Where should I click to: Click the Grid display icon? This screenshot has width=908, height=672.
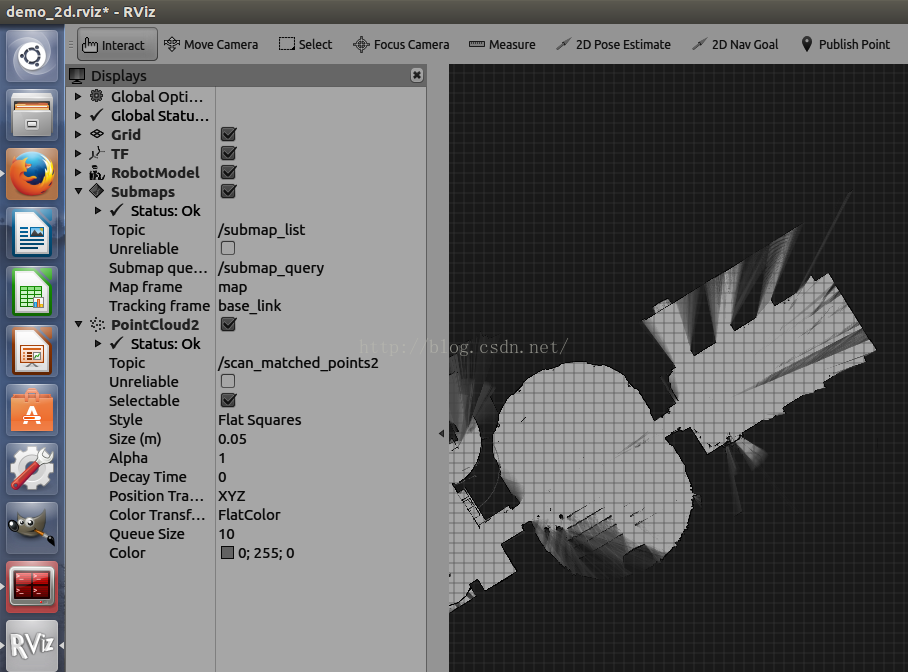pos(97,134)
